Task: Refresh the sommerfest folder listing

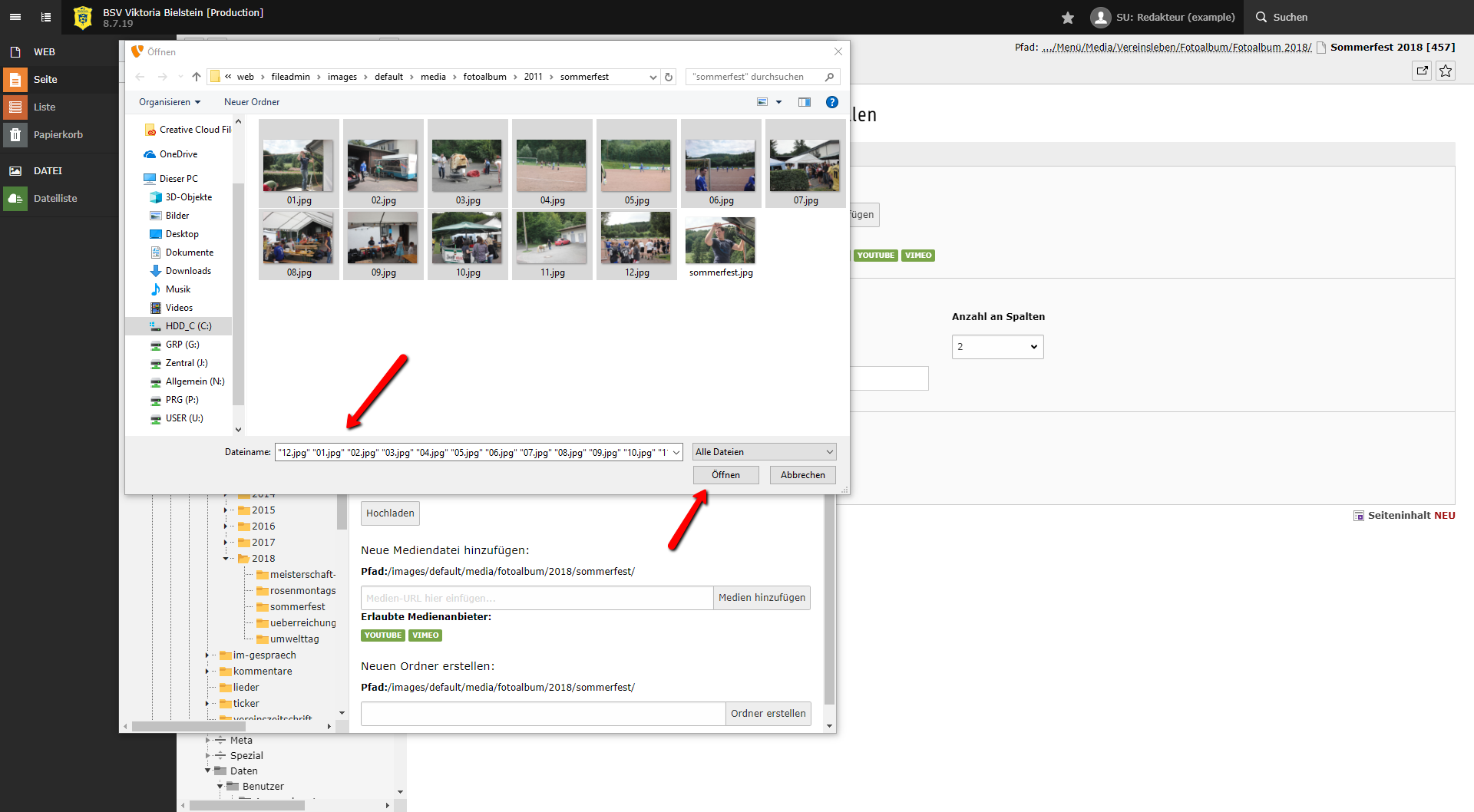Action: tap(669, 77)
